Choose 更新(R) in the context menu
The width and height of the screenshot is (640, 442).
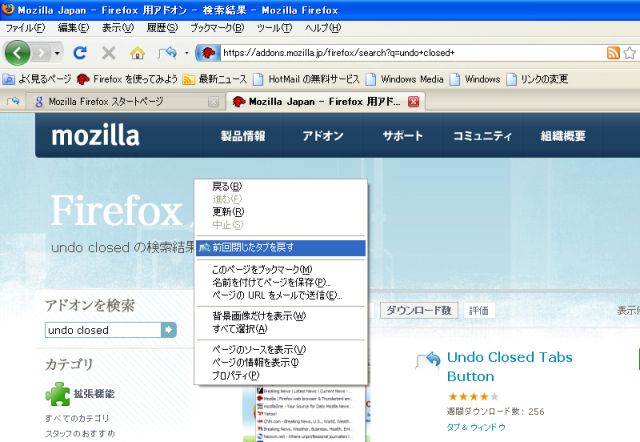tap(281, 212)
